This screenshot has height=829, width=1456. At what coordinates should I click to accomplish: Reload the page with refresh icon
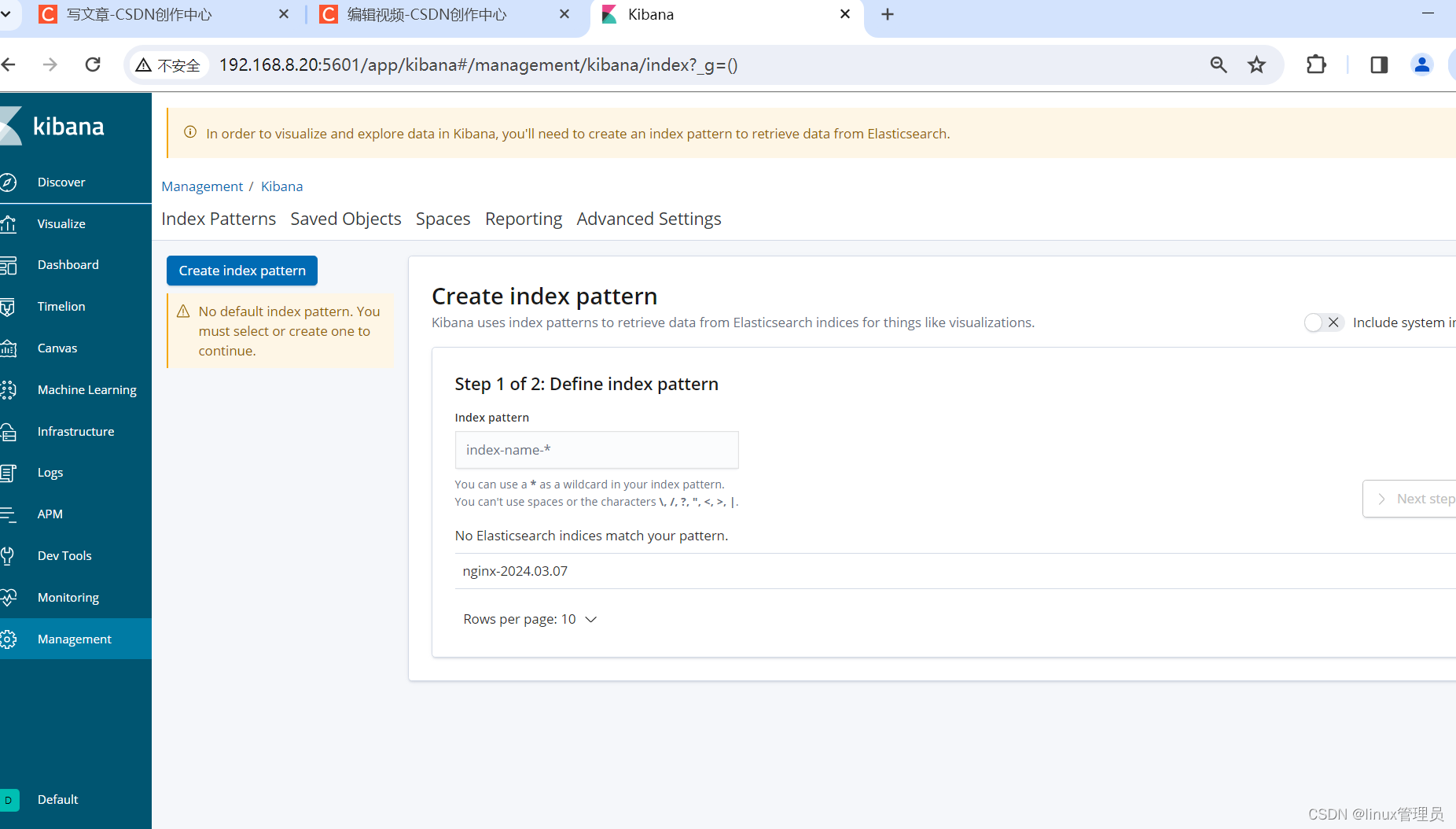point(93,64)
